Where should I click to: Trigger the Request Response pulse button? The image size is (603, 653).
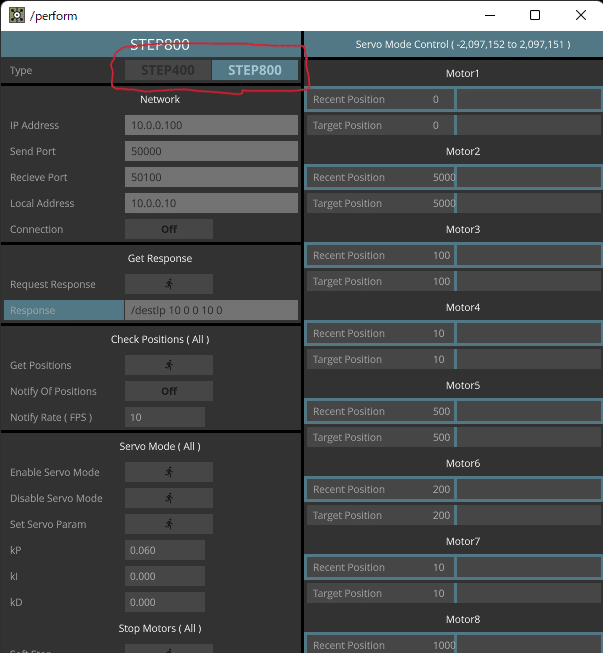point(169,284)
